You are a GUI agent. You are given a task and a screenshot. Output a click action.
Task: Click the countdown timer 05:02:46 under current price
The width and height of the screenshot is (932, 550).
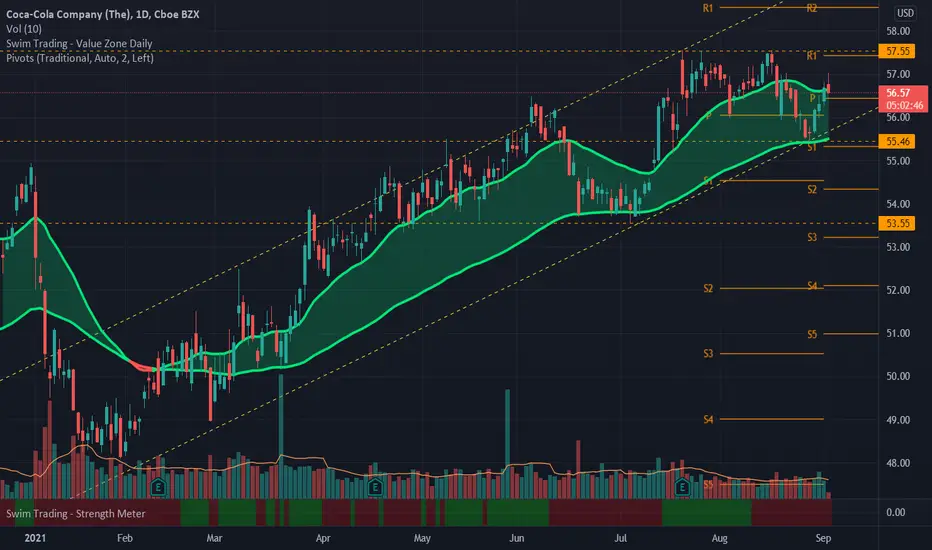pyautogui.click(x=904, y=105)
